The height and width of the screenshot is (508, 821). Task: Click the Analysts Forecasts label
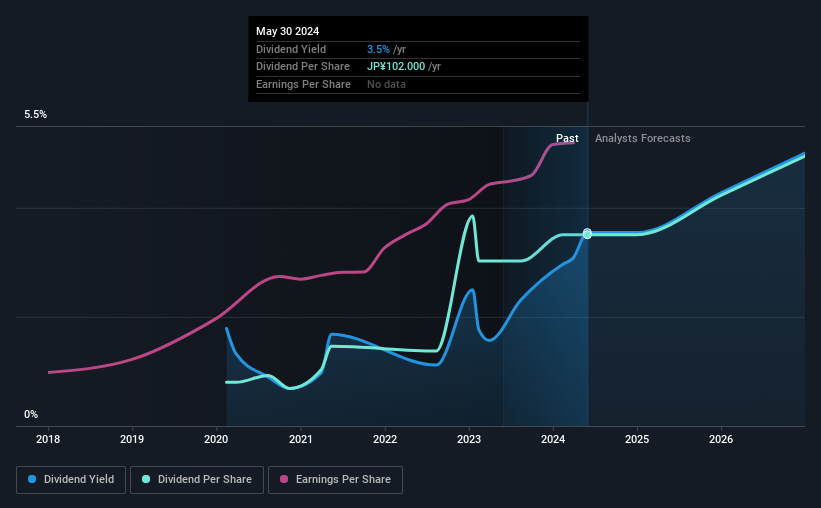[x=642, y=138]
